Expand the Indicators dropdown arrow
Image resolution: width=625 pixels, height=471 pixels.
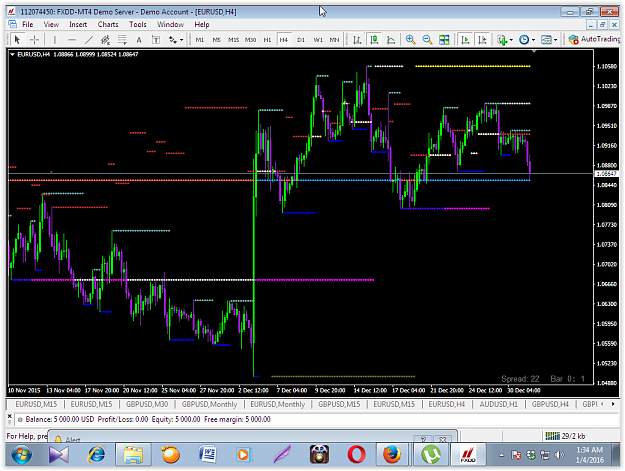(x=511, y=40)
